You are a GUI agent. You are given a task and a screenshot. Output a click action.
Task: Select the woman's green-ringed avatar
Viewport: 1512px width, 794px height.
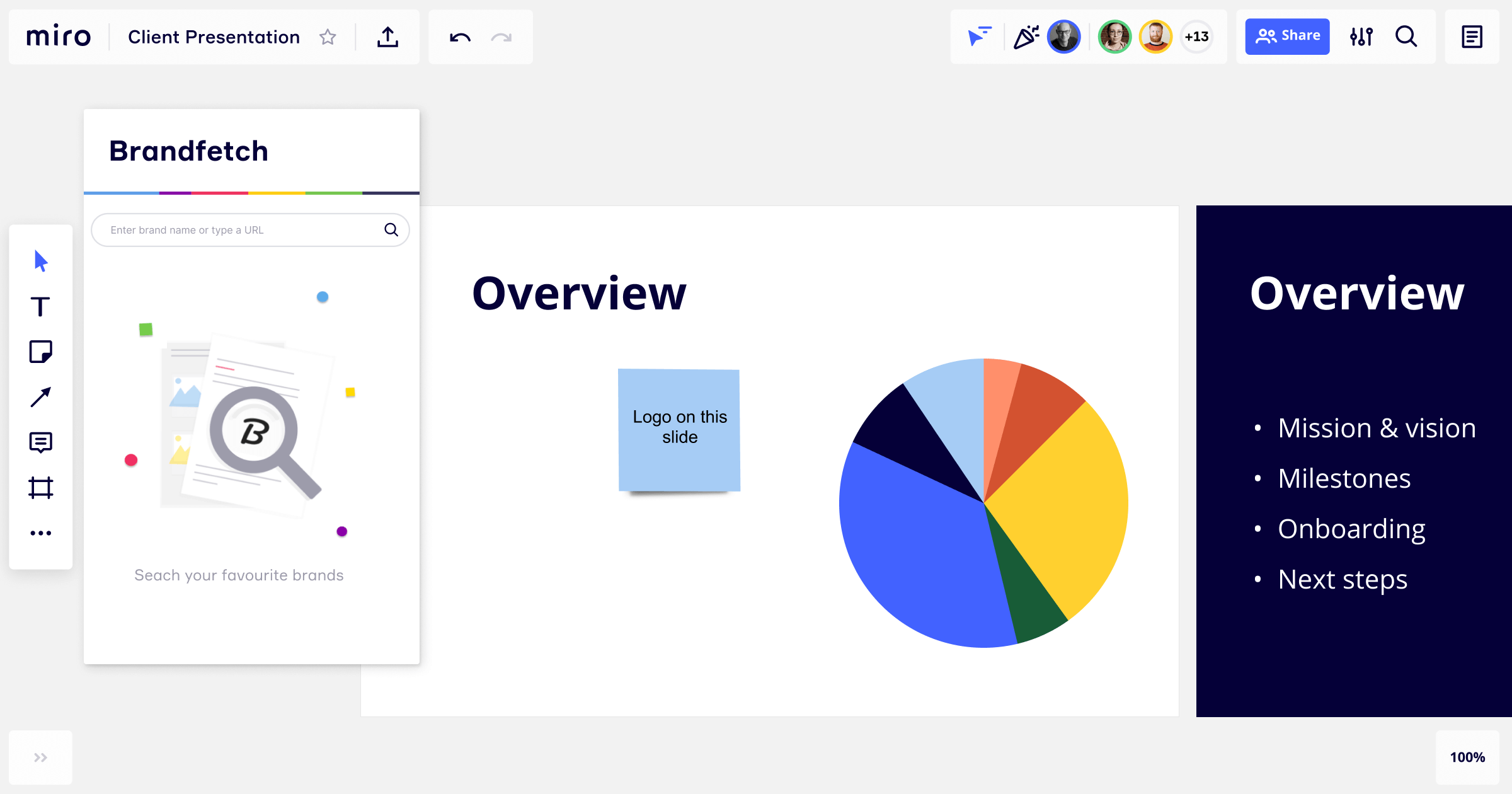click(x=1114, y=37)
